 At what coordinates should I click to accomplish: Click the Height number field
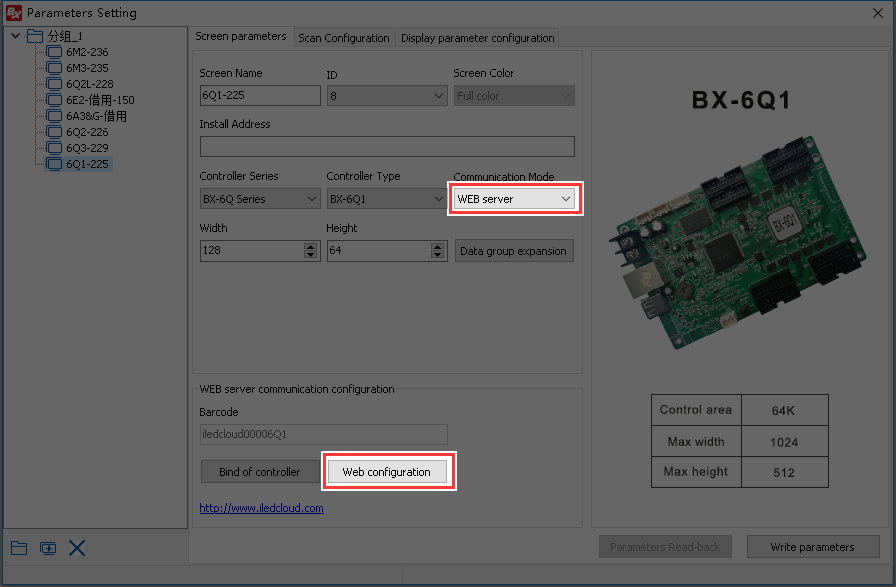click(x=379, y=250)
